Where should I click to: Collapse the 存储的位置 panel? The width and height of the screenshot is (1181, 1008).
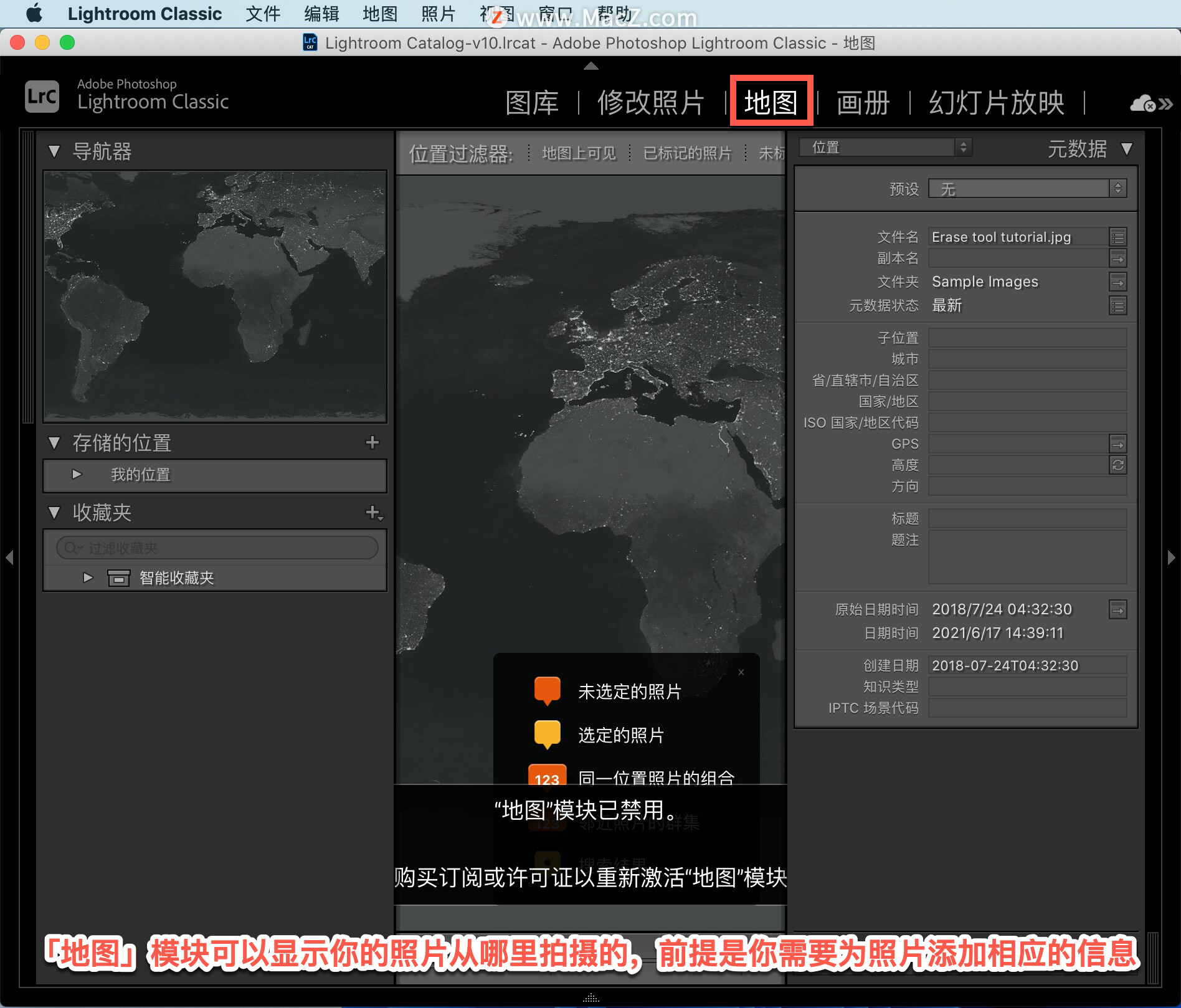pyautogui.click(x=54, y=443)
